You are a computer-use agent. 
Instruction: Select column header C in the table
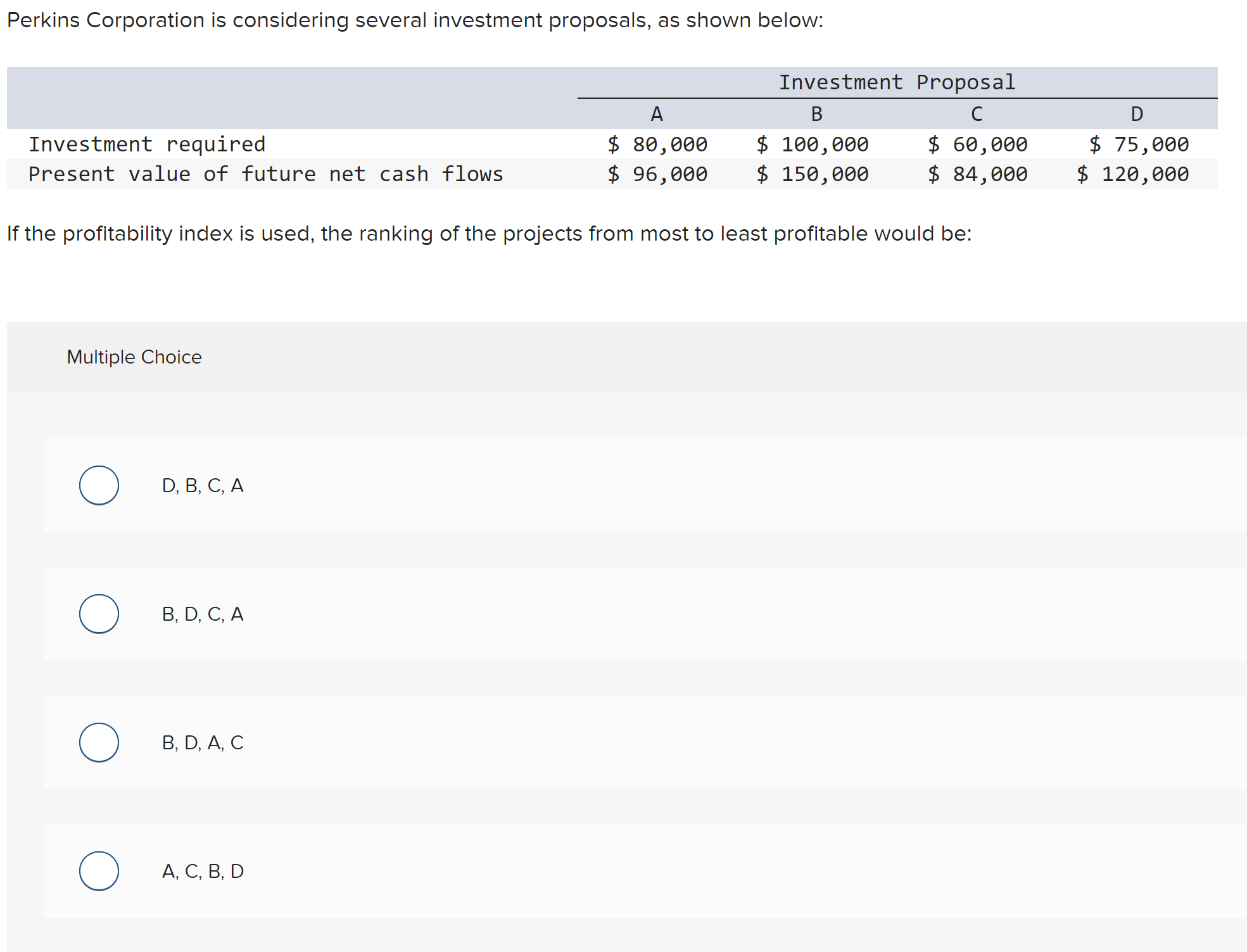[x=976, y=114]
